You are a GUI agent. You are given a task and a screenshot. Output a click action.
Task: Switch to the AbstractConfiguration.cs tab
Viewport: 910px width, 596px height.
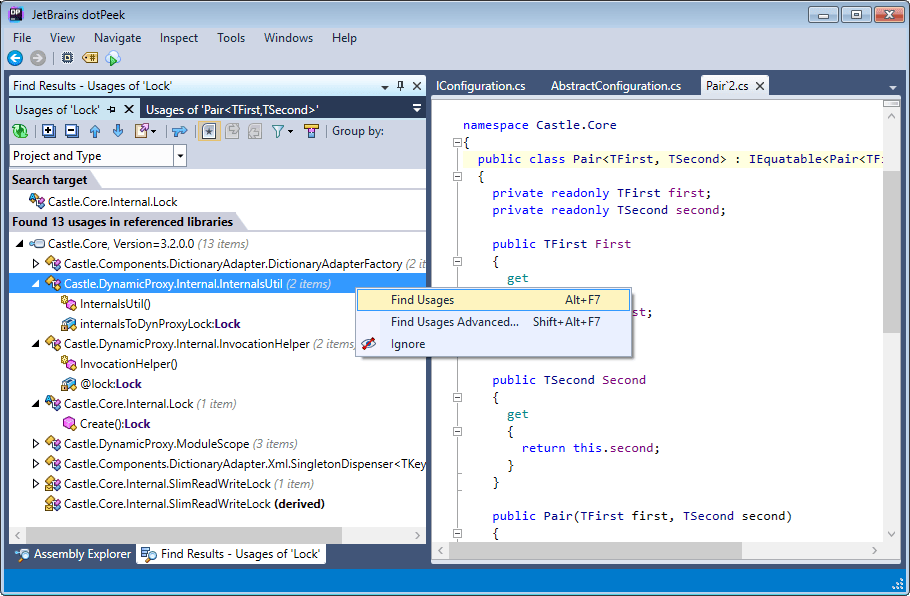coord(615,86)
